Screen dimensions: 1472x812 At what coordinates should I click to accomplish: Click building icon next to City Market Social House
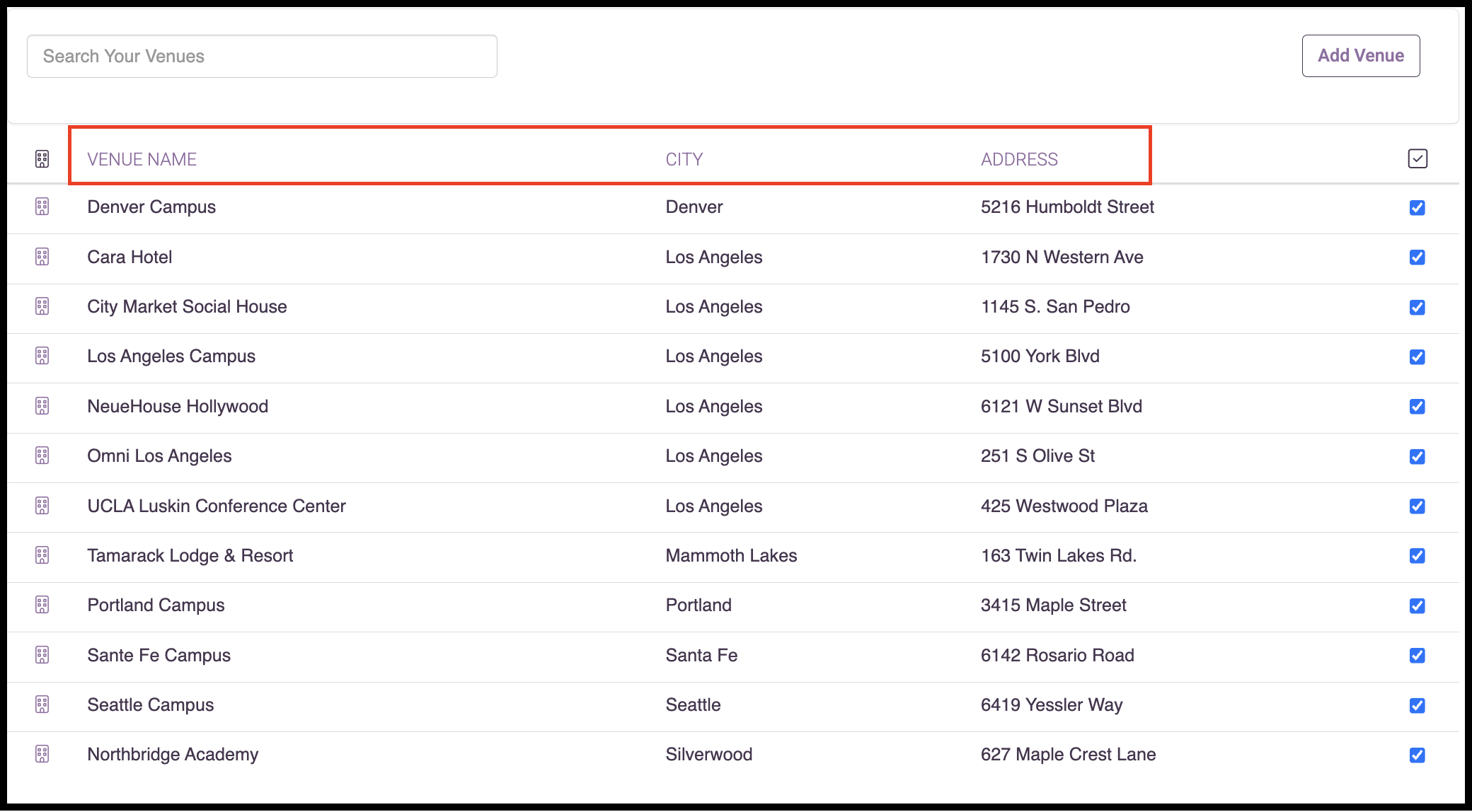pyautogui.click(x=42, y=306)
